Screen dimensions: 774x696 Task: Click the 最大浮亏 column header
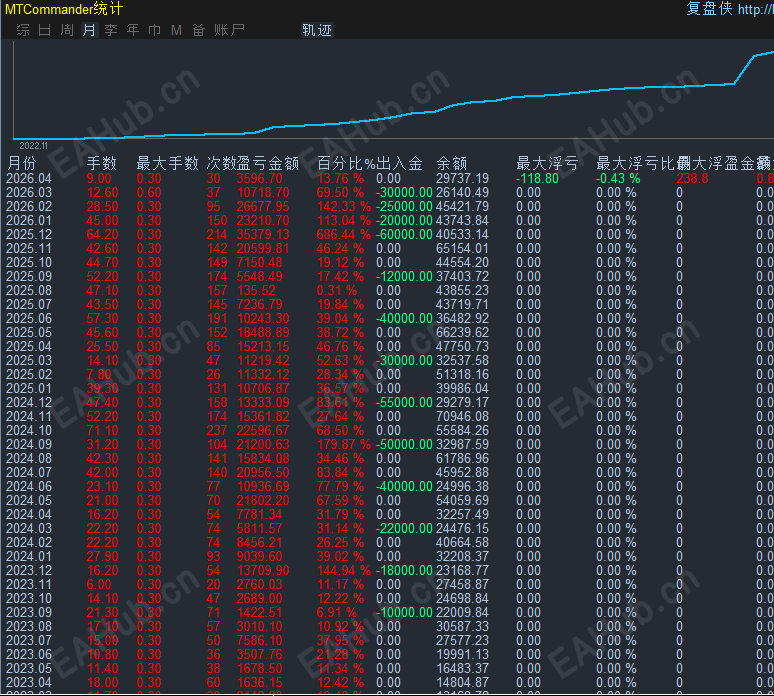547,163
